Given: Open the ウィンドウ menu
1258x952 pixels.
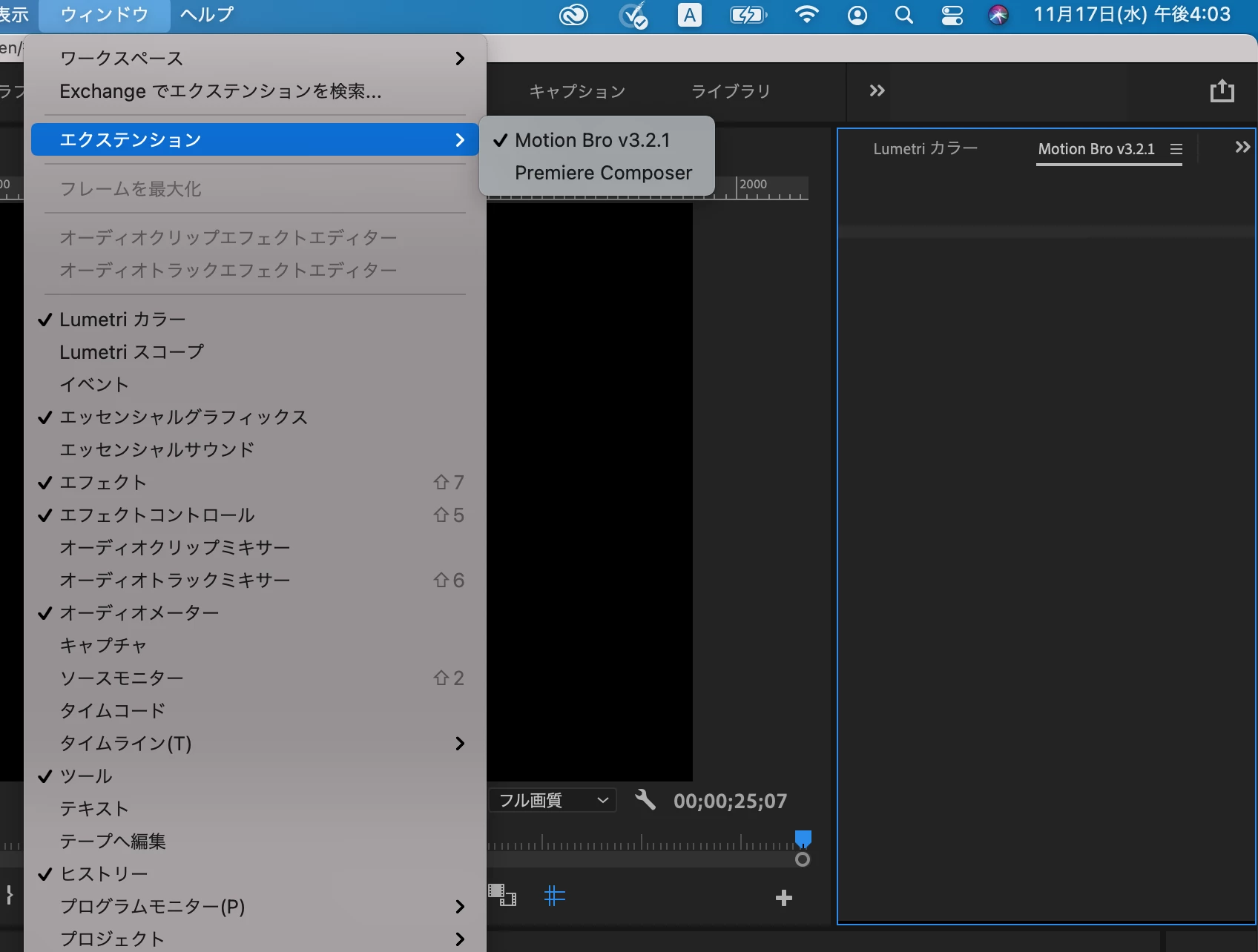Looking at the screenshot, I should [x=104, y=15].
